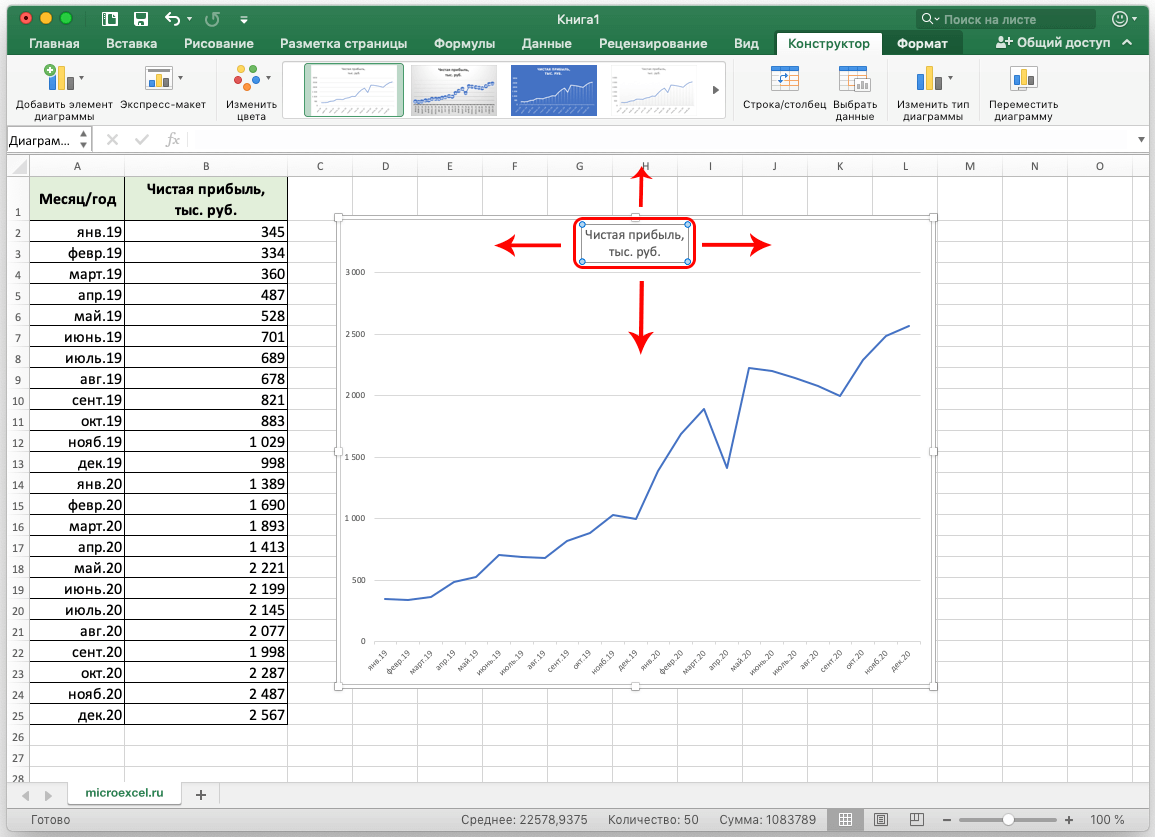Switch to the Вид tab

pos(745,43)
